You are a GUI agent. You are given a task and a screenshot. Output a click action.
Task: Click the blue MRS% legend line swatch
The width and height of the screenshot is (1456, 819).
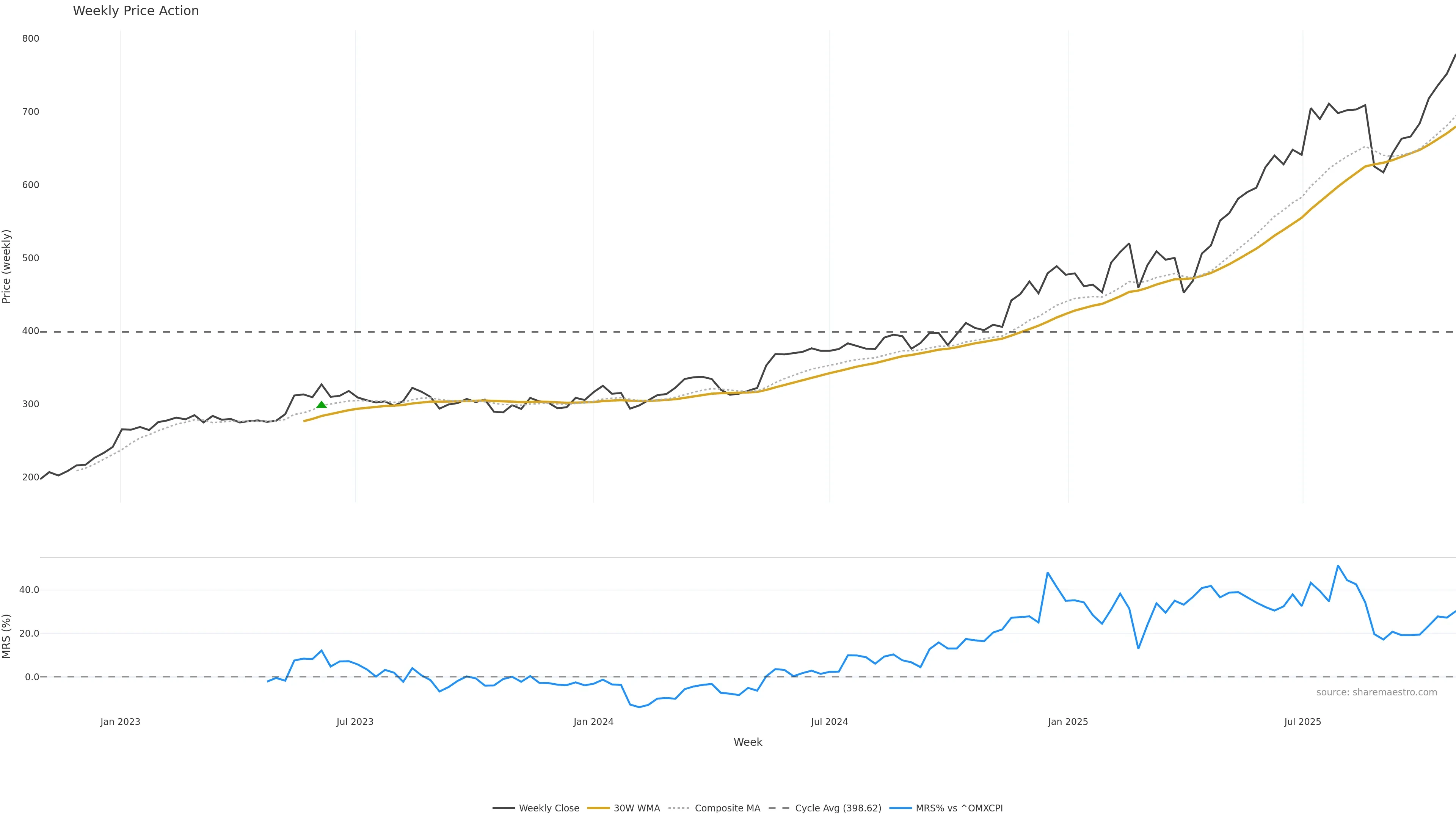click(x=900, y=808)
